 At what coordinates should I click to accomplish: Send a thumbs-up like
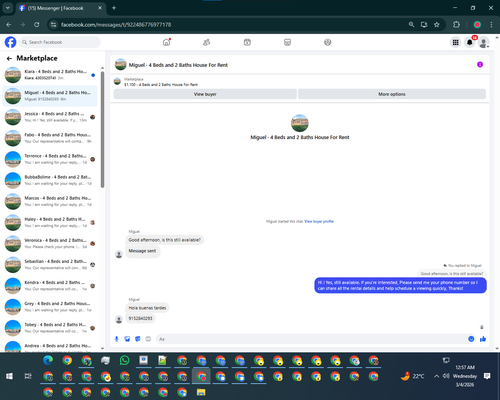483,339
